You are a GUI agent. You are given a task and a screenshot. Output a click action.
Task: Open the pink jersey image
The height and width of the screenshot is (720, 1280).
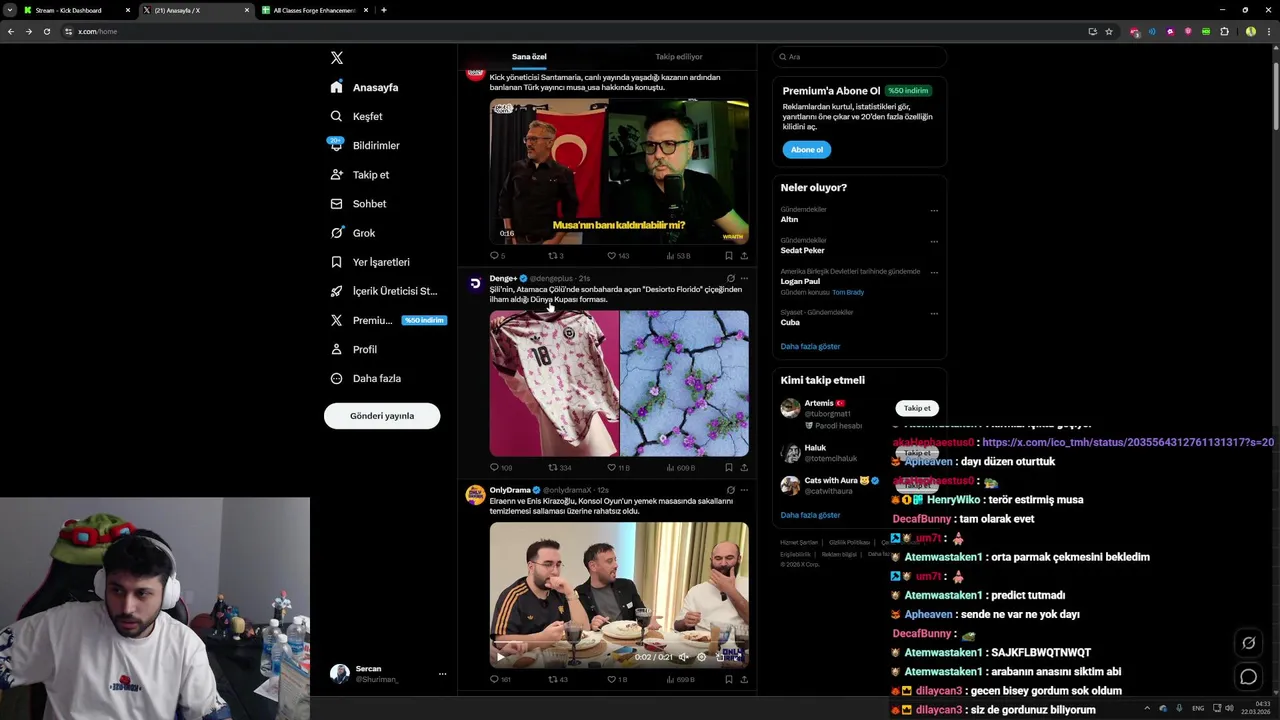click(554, 383)
